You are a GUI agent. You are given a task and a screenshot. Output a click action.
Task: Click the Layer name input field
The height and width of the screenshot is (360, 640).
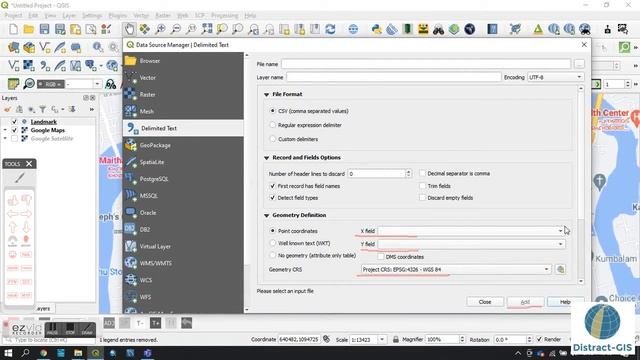(x=393, y=77)
